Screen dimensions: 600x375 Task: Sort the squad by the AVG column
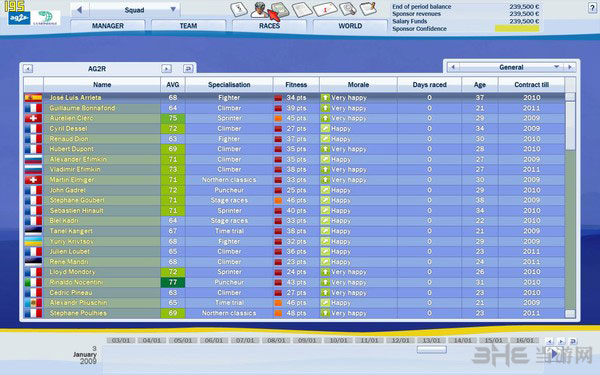click(x=173, y=85)
